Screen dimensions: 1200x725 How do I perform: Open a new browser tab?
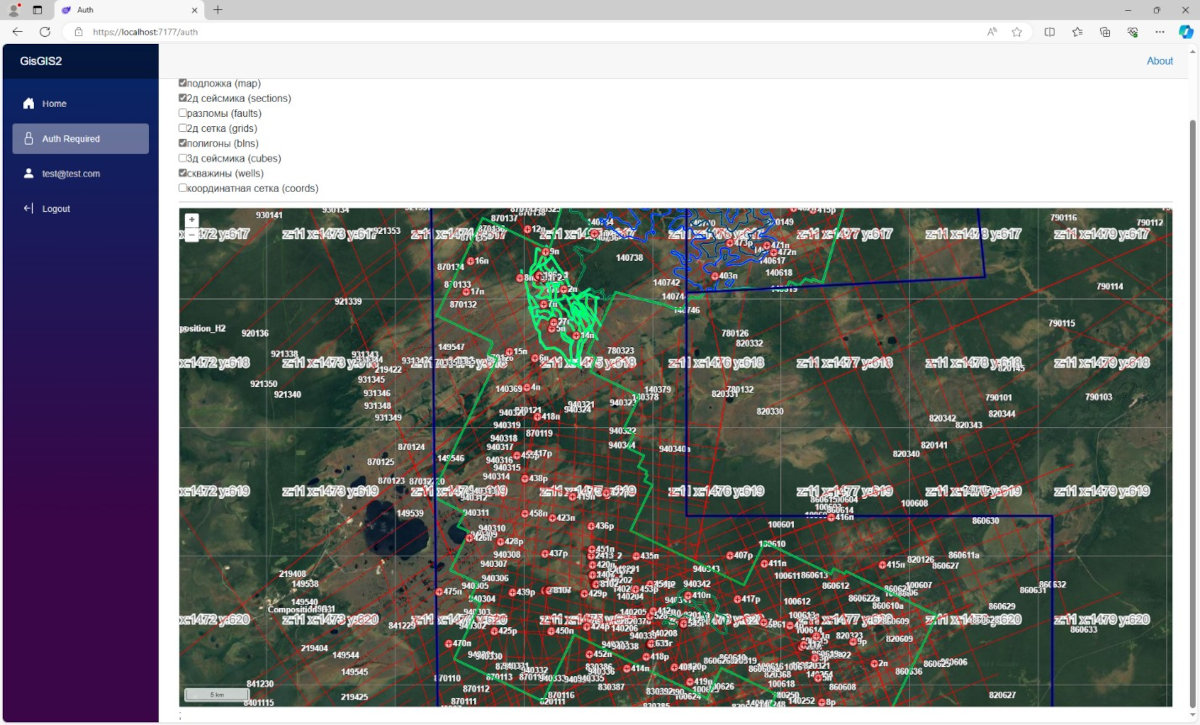point(218,10)
